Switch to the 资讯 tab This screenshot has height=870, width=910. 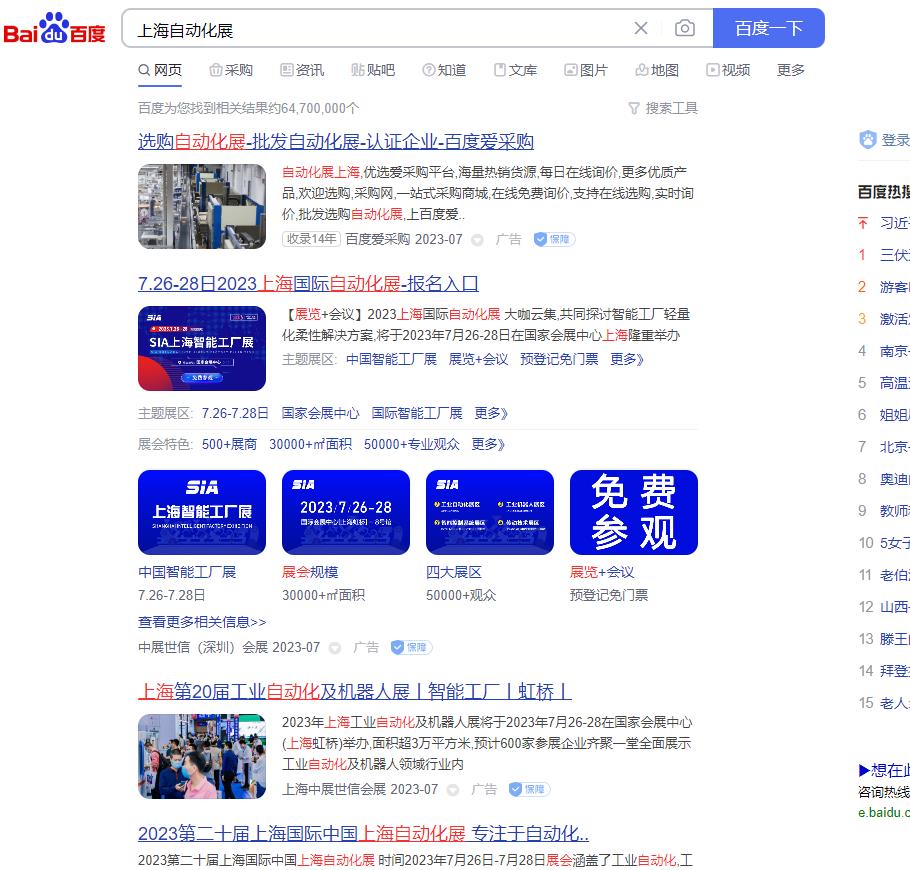point(302,70)
